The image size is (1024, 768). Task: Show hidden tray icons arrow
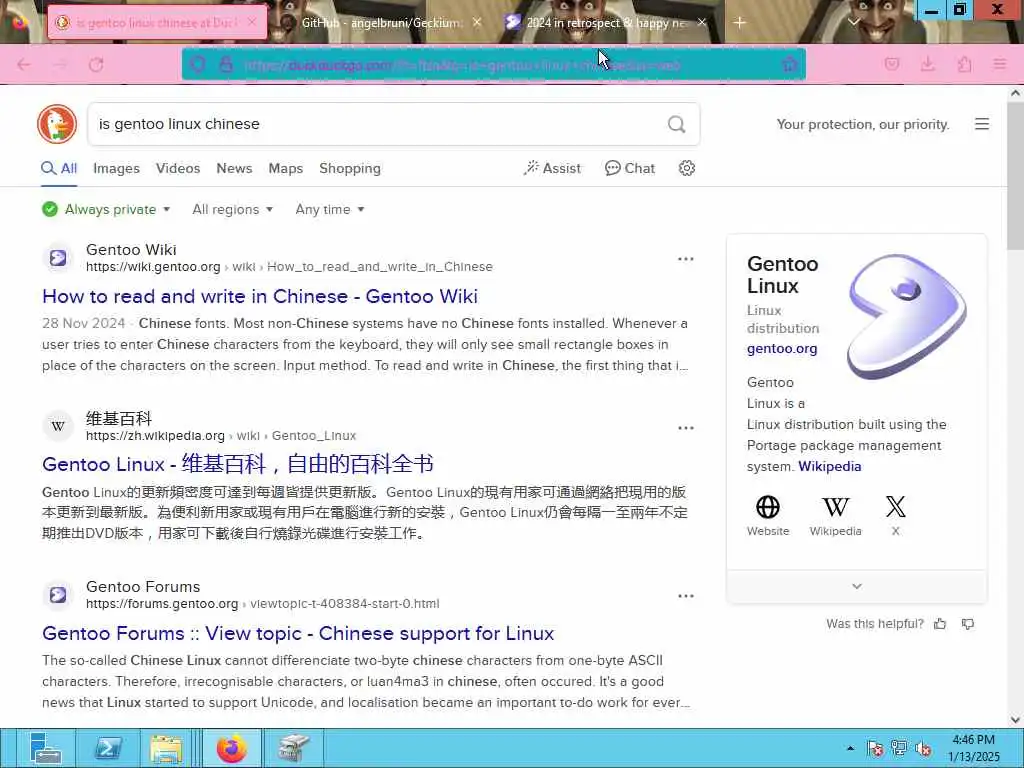coord(850,748)
